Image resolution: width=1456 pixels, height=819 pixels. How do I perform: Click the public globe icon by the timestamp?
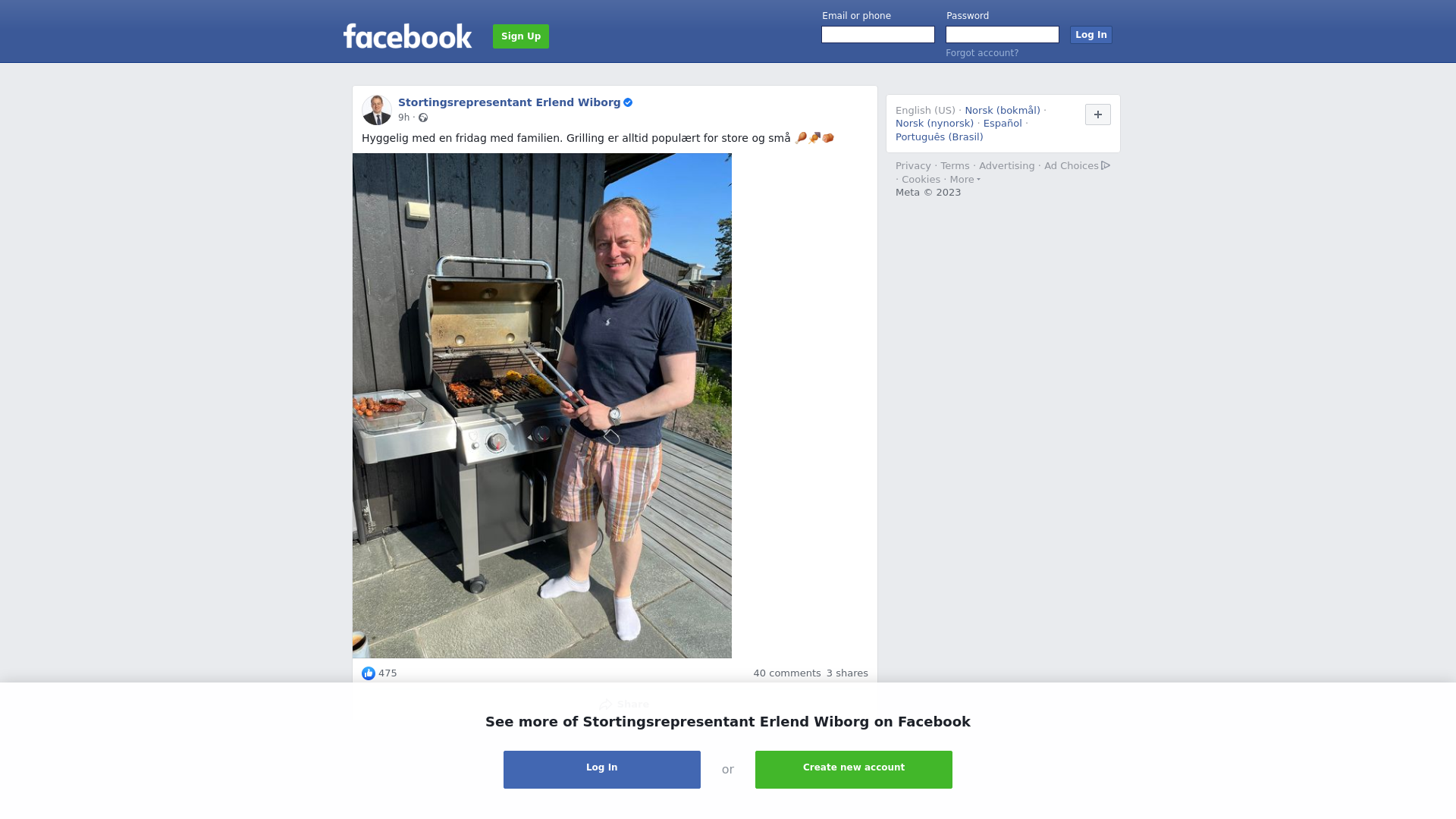[x=423, y=118]
